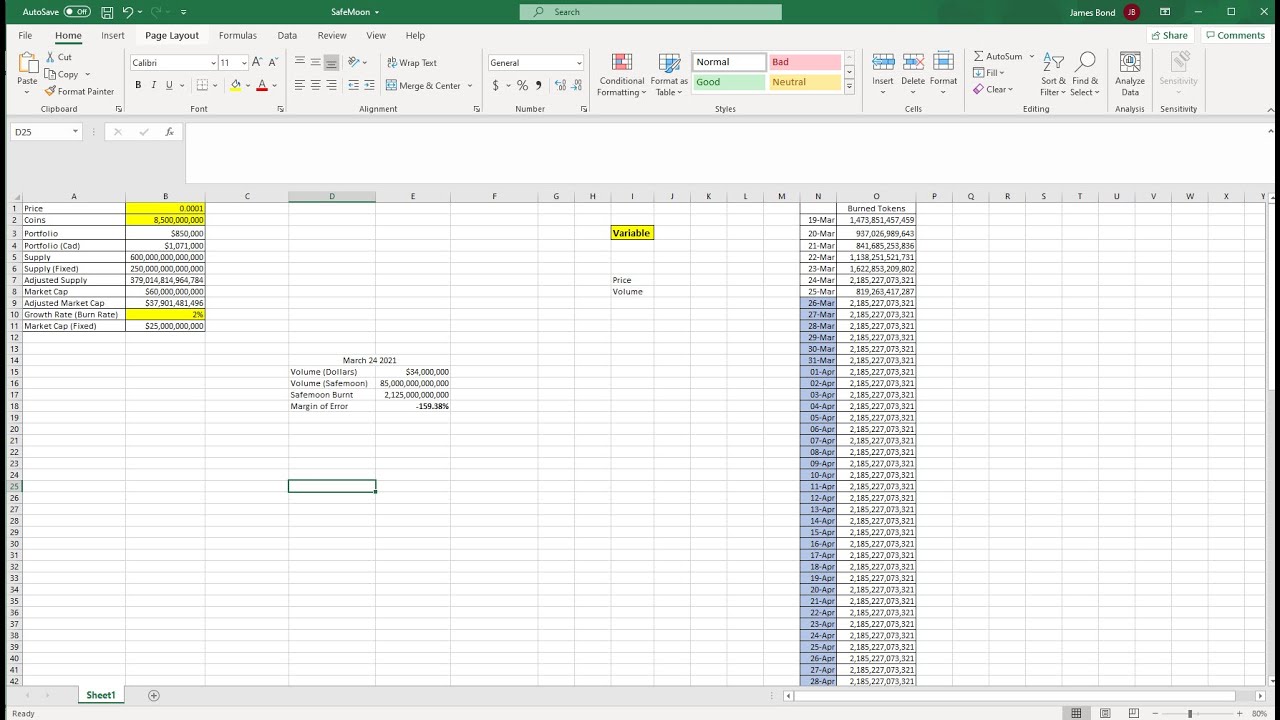Open fill color dropdown arrow
The width and height of the screenshot is (1280, 720).
click(248, 85)
